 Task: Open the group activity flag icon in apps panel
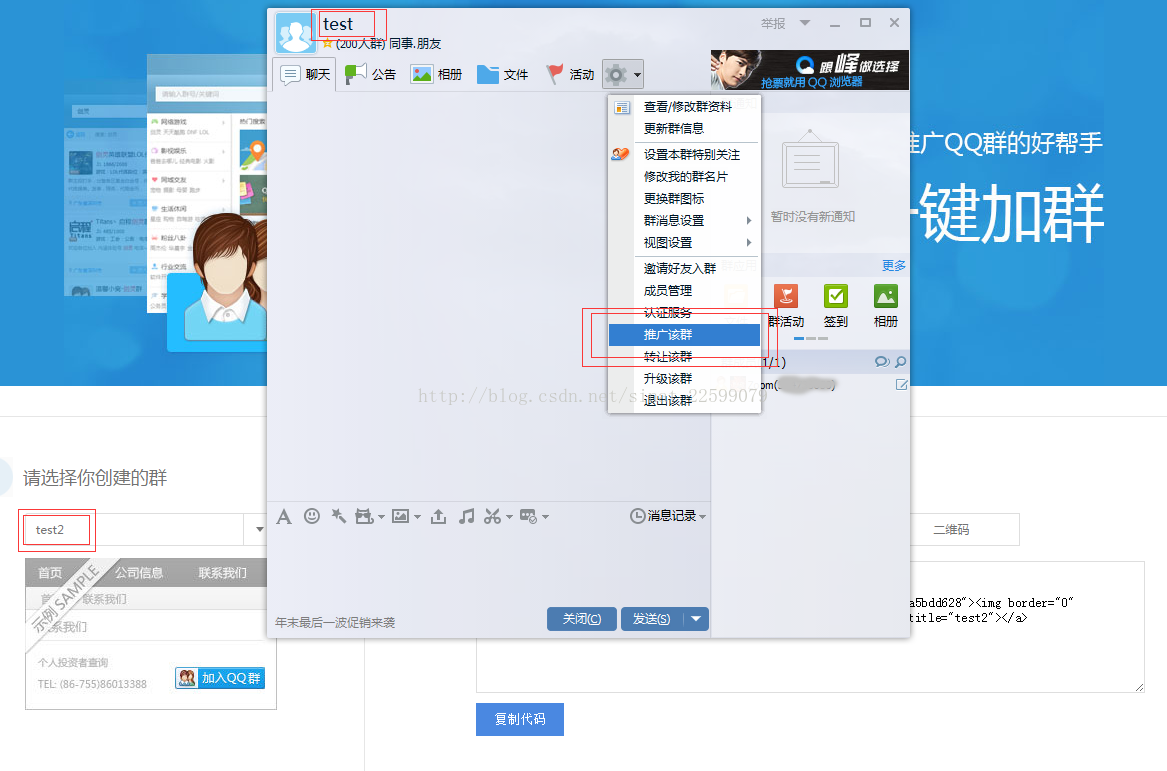tap(786, 296)
